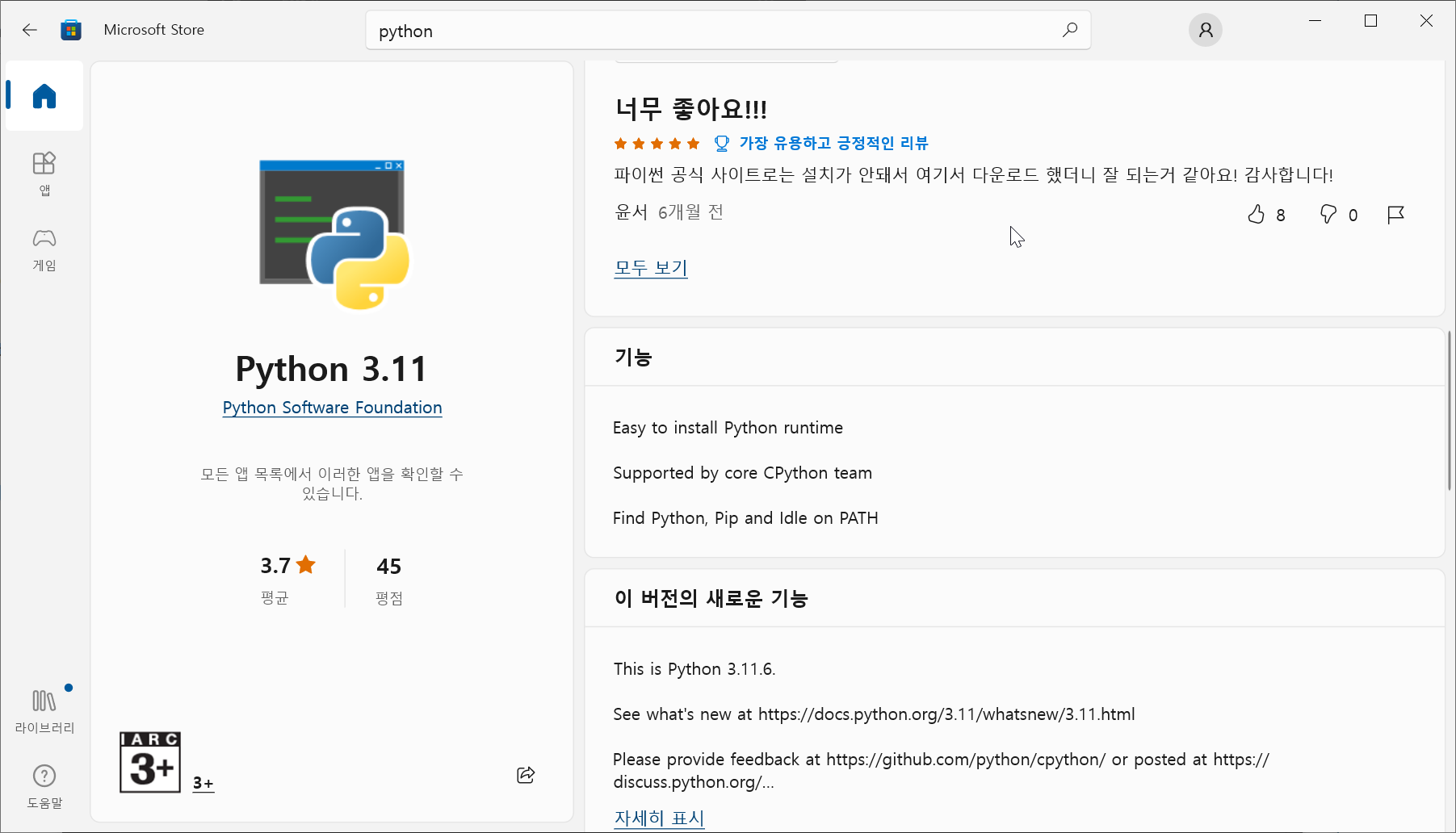Click 모두 보기 to see all reviews

(651, 267)
